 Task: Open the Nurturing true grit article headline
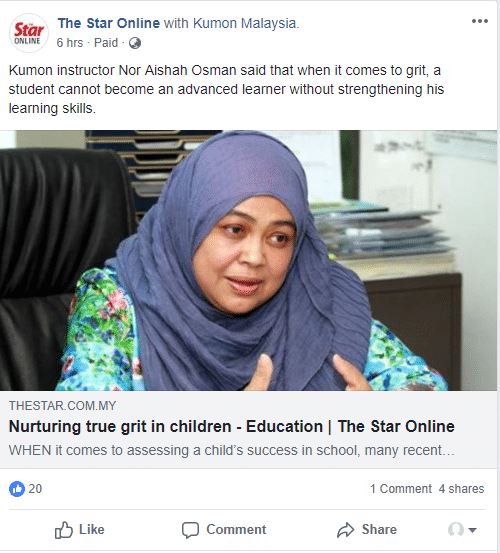click(232, 426)
